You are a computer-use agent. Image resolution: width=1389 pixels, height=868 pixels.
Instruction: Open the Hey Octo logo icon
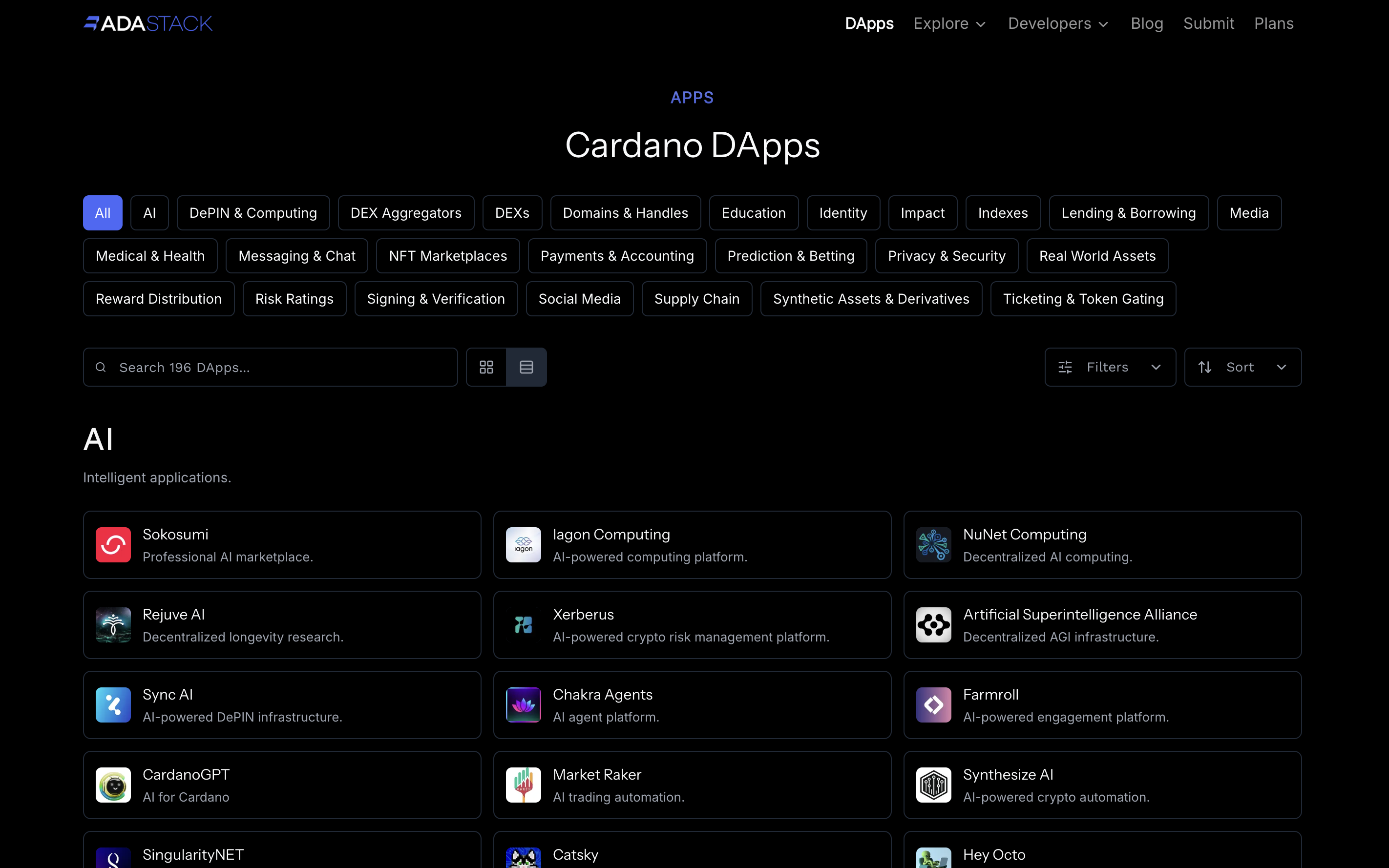click(x=934, y=858)
